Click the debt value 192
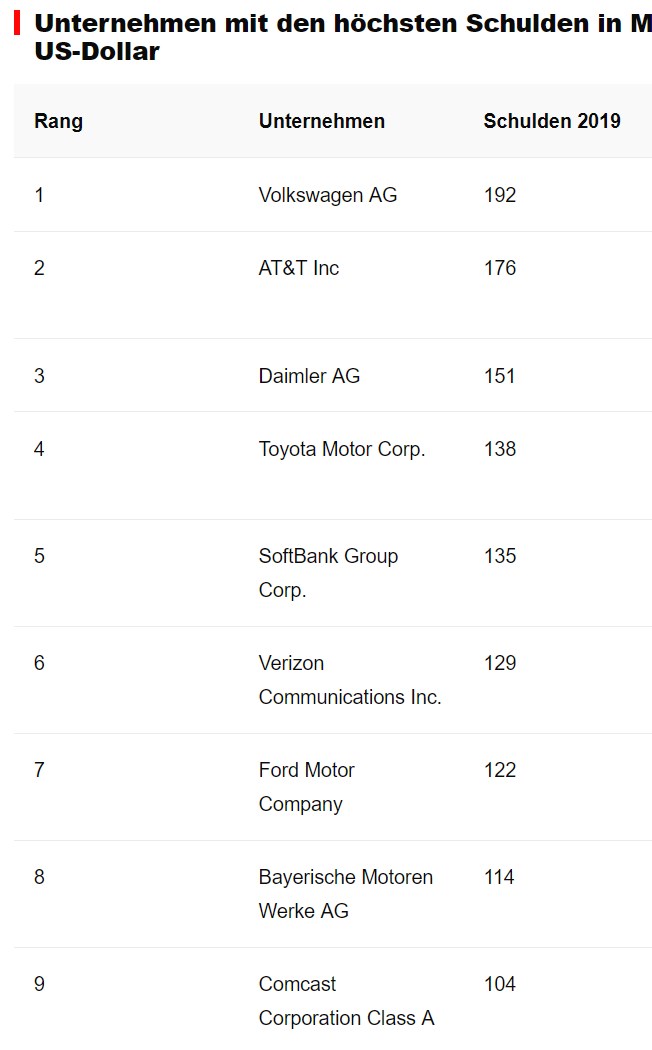The height and width of the screenshot is (1050, 652). (499, 195)
